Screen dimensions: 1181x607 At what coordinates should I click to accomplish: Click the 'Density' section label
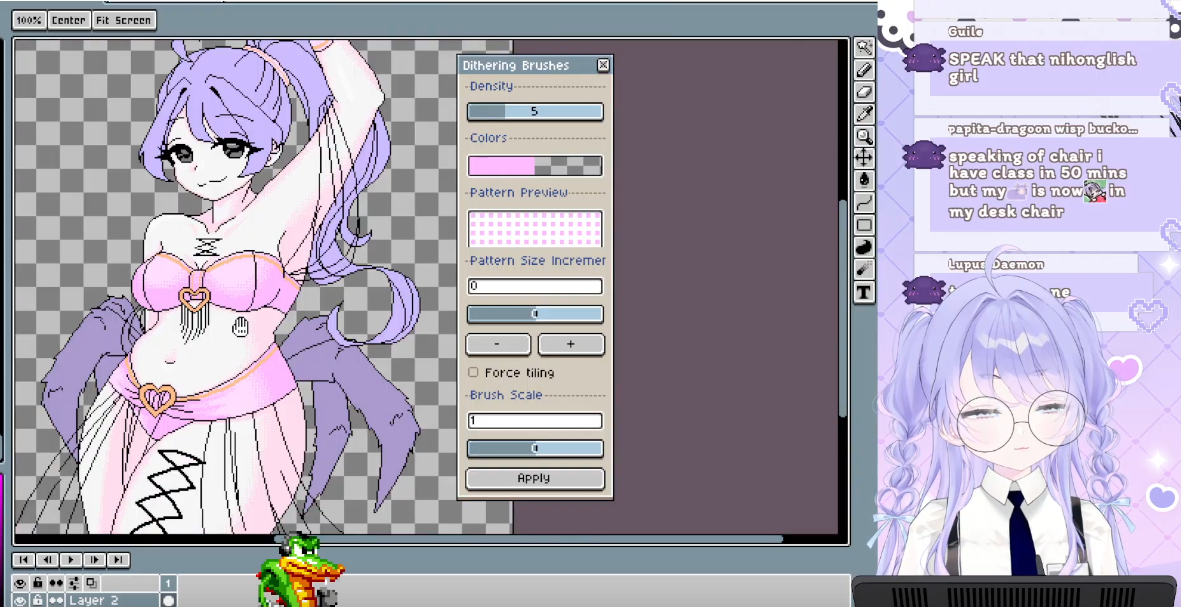[x=491, y=87]
